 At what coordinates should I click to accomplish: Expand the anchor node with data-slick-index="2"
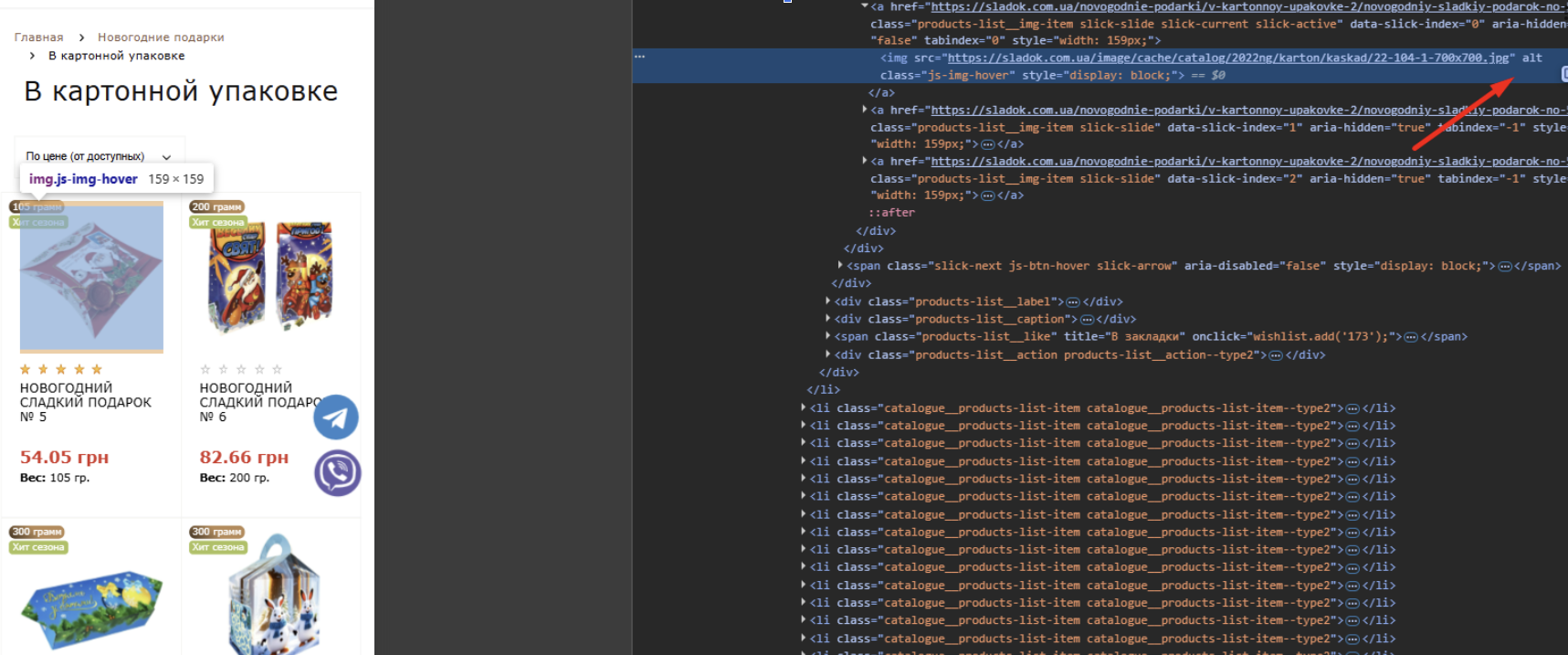[864, 161]
